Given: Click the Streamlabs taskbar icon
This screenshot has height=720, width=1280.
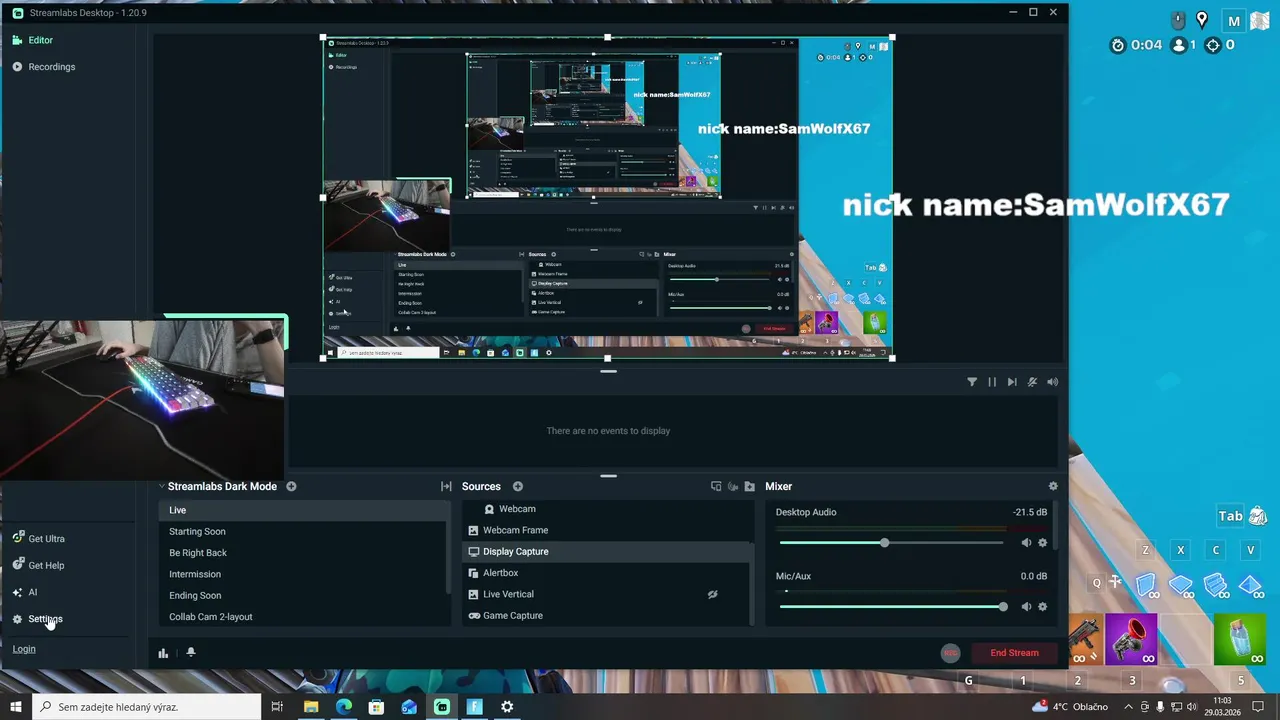Looking at the screenshot, I should 442,707.
